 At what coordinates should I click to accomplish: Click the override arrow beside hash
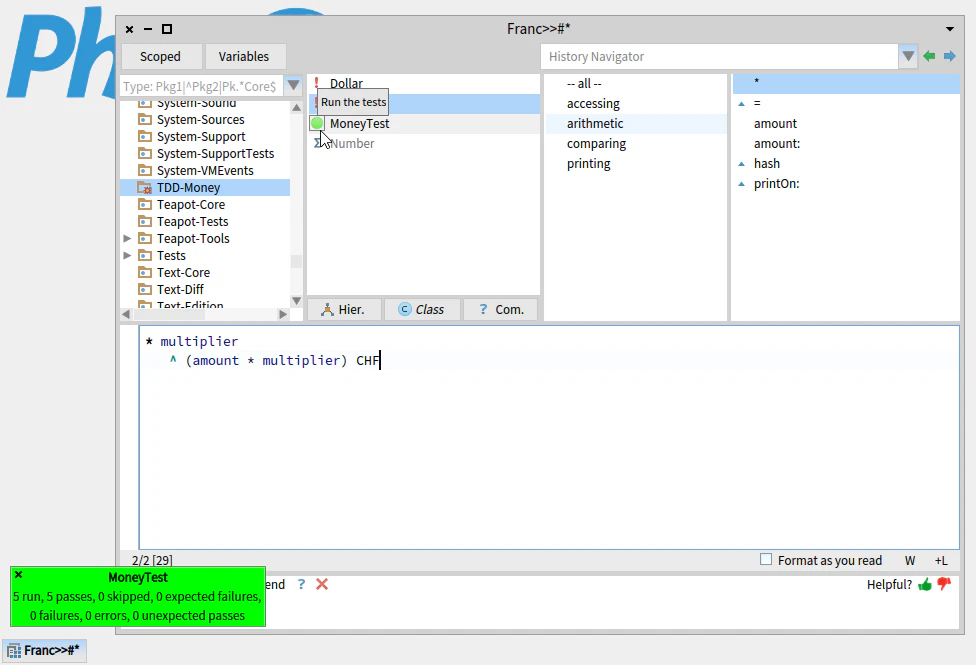click(x=741, y=164)
